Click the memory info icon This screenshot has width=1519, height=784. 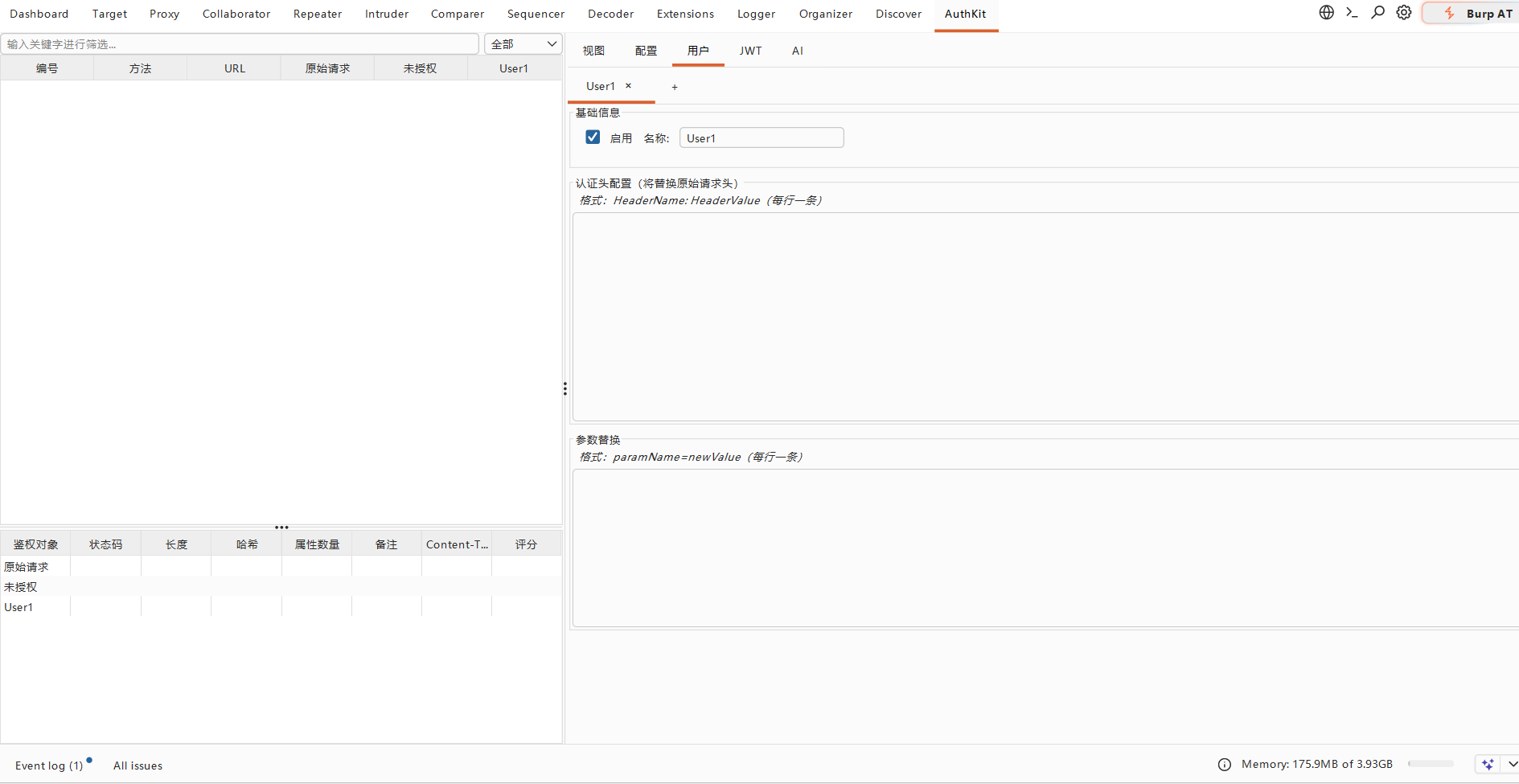click(x=1224, y=765)
